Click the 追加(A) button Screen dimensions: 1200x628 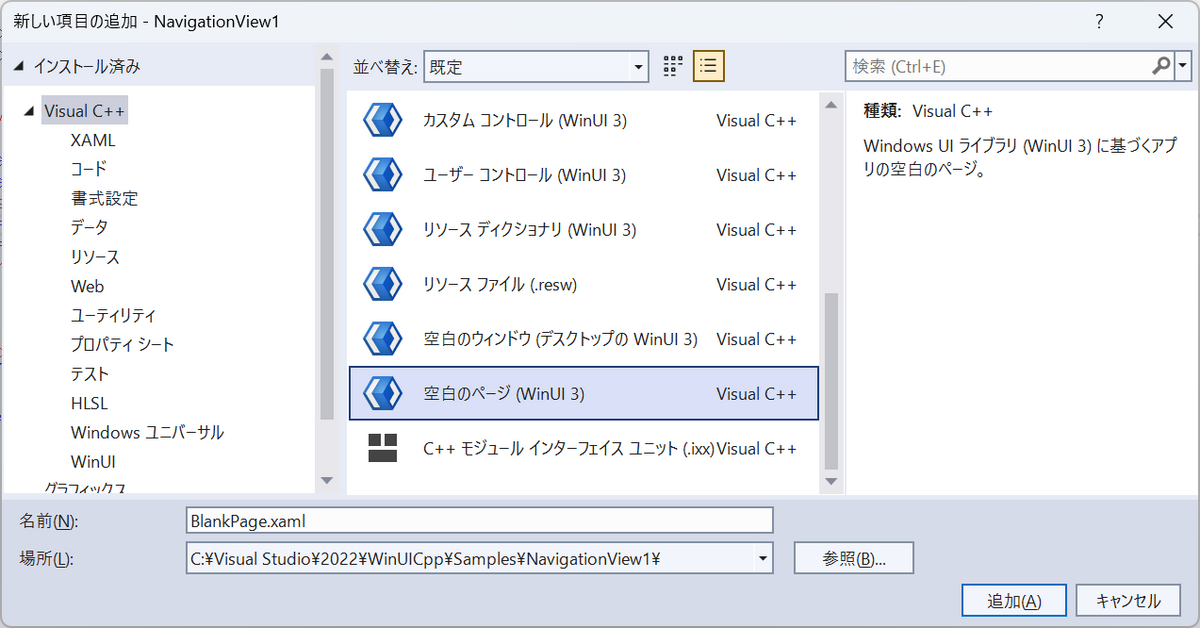point(1014,601)
